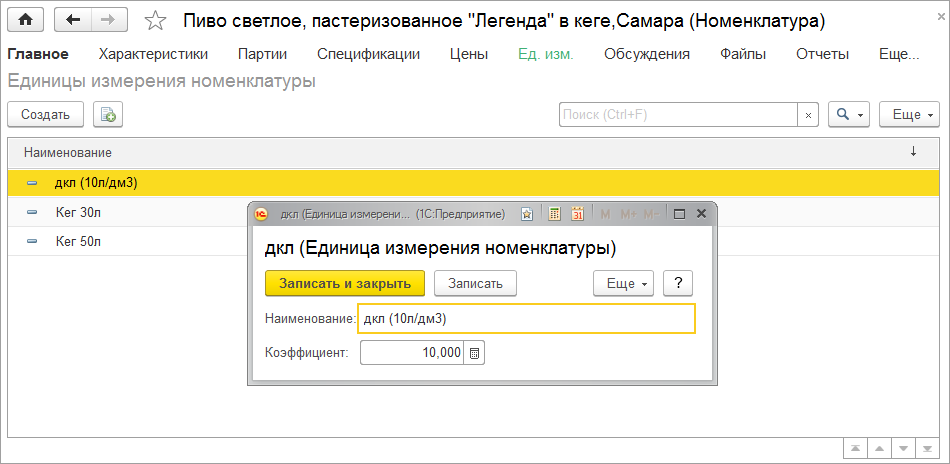
Task: Open search options magnifier dropdown
Action: coord(849,114)
